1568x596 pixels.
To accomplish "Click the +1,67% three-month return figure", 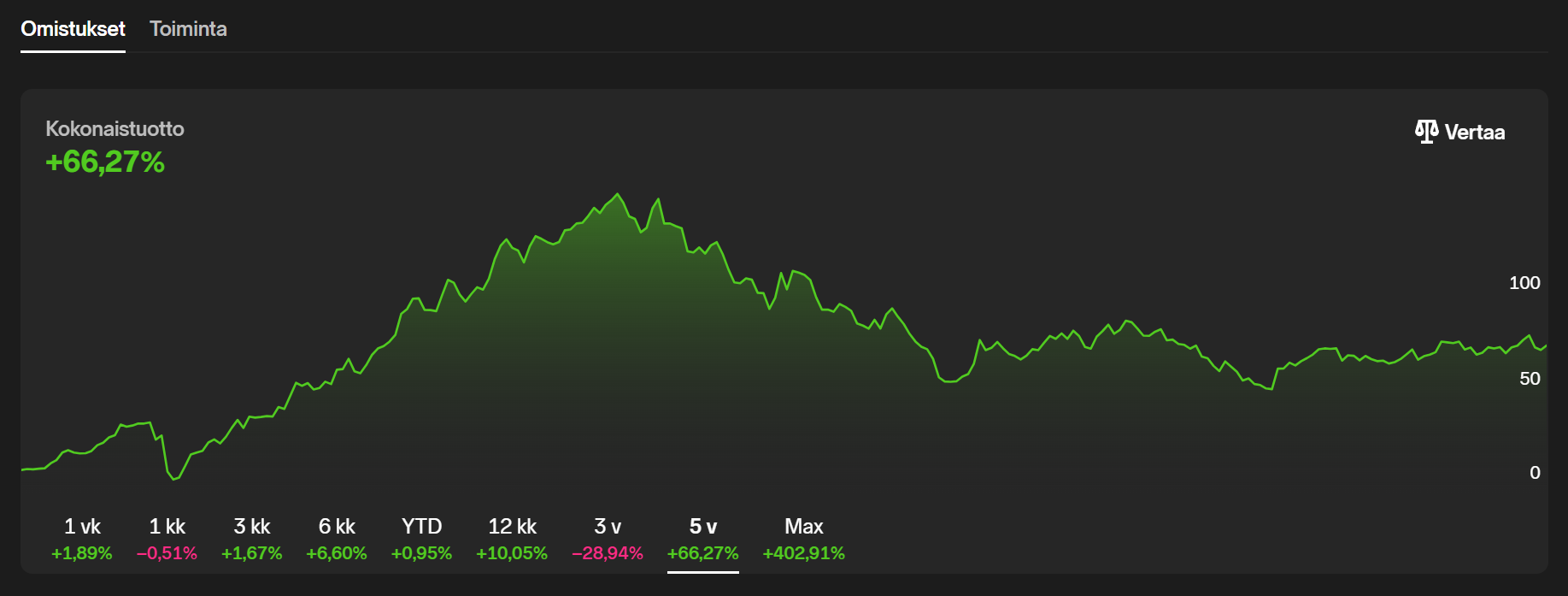I will 251,553.
